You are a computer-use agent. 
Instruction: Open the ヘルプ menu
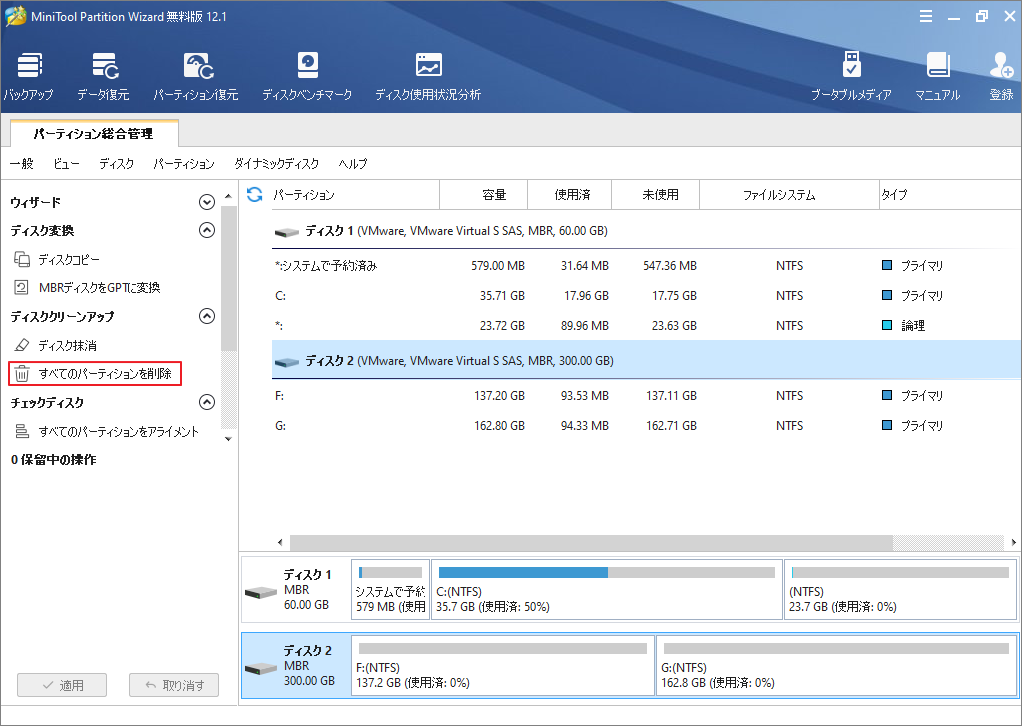353,164
